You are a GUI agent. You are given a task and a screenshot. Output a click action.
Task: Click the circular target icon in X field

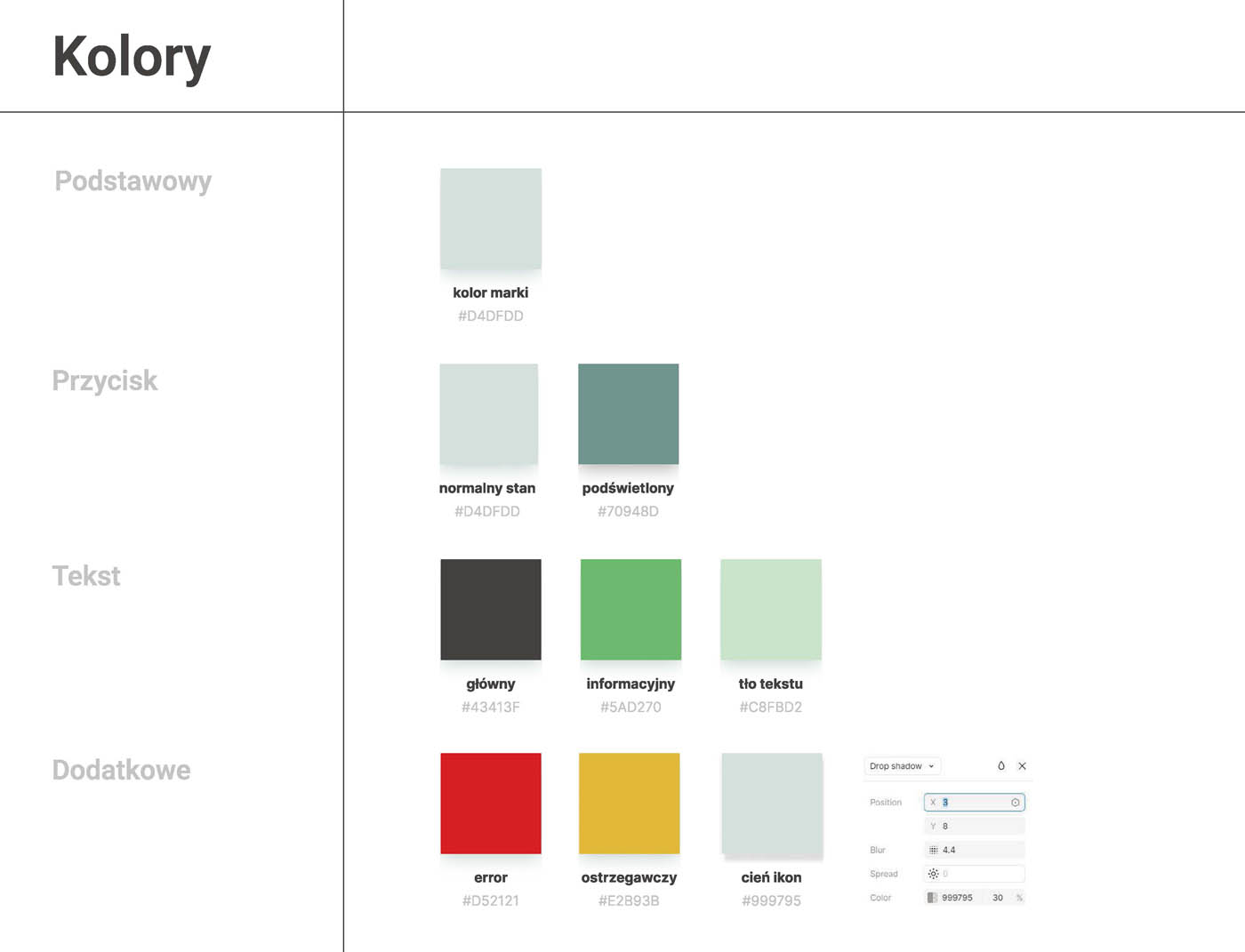(1015, 803)
